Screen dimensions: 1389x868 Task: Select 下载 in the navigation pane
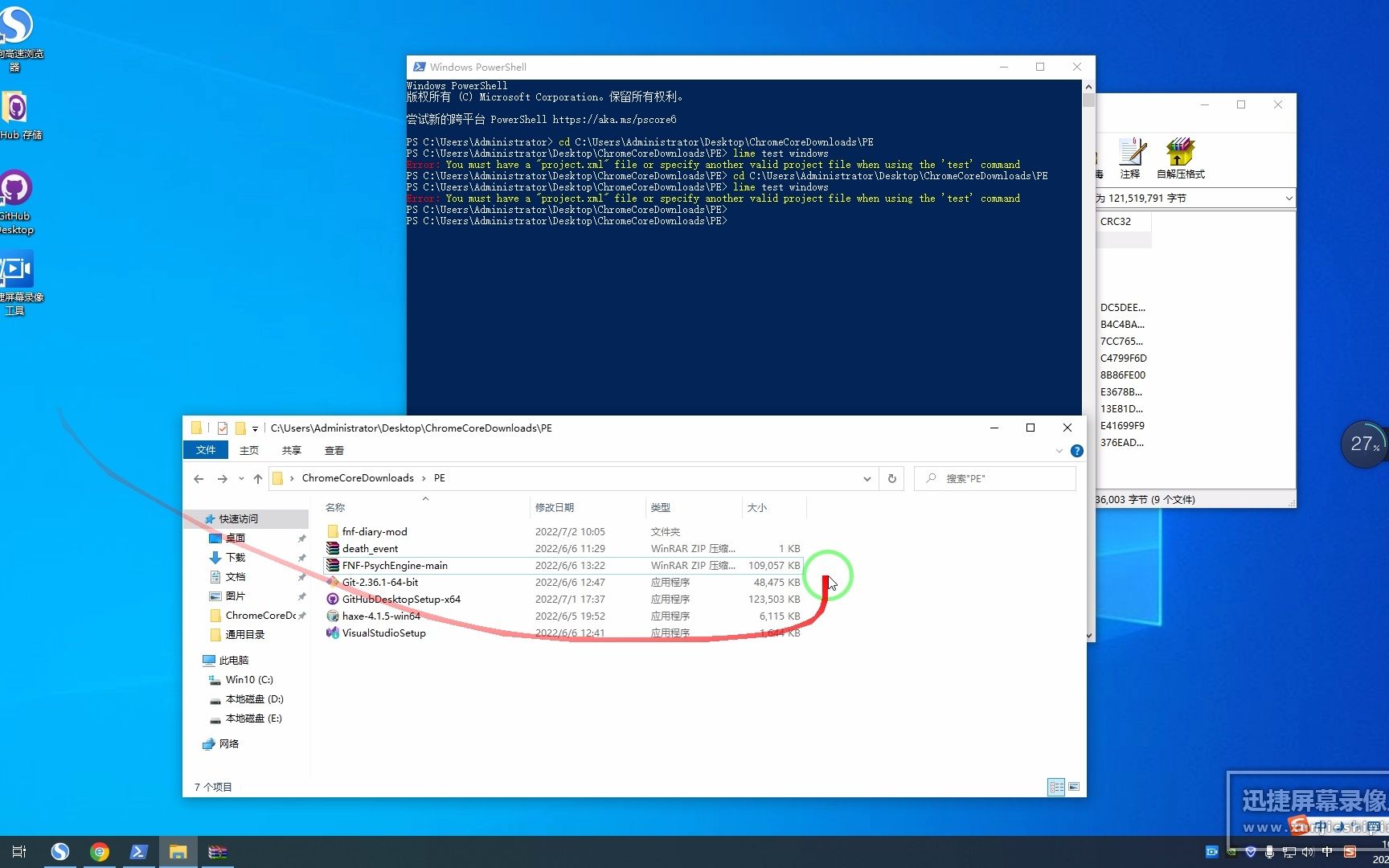236,558
